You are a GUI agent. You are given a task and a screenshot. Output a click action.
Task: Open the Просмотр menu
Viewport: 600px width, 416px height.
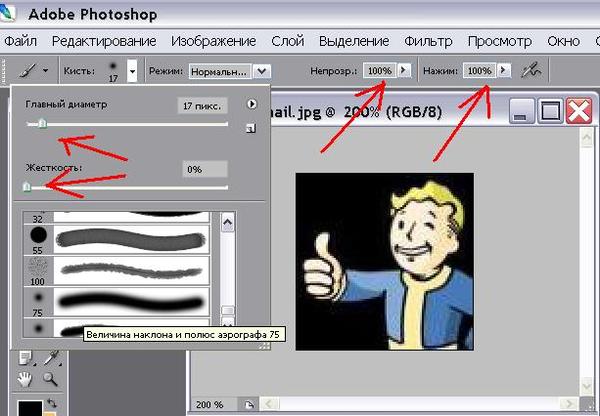tap(499, 41)
